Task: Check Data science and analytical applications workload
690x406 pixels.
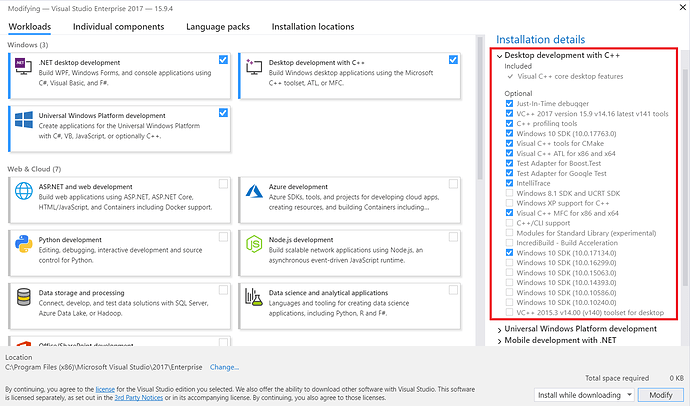Action: 453,290
